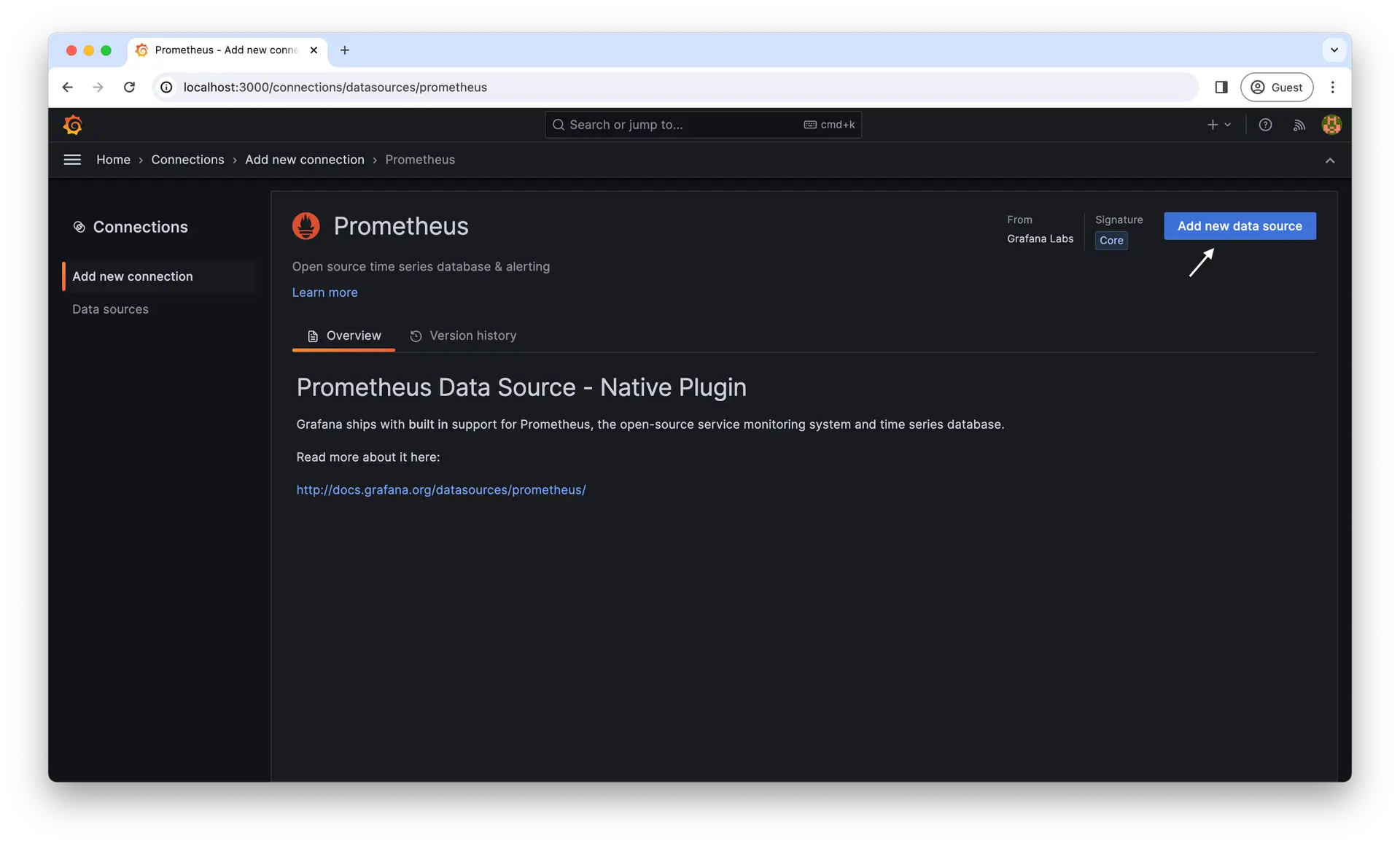Switch to the Overview tab

coord(343,335)
